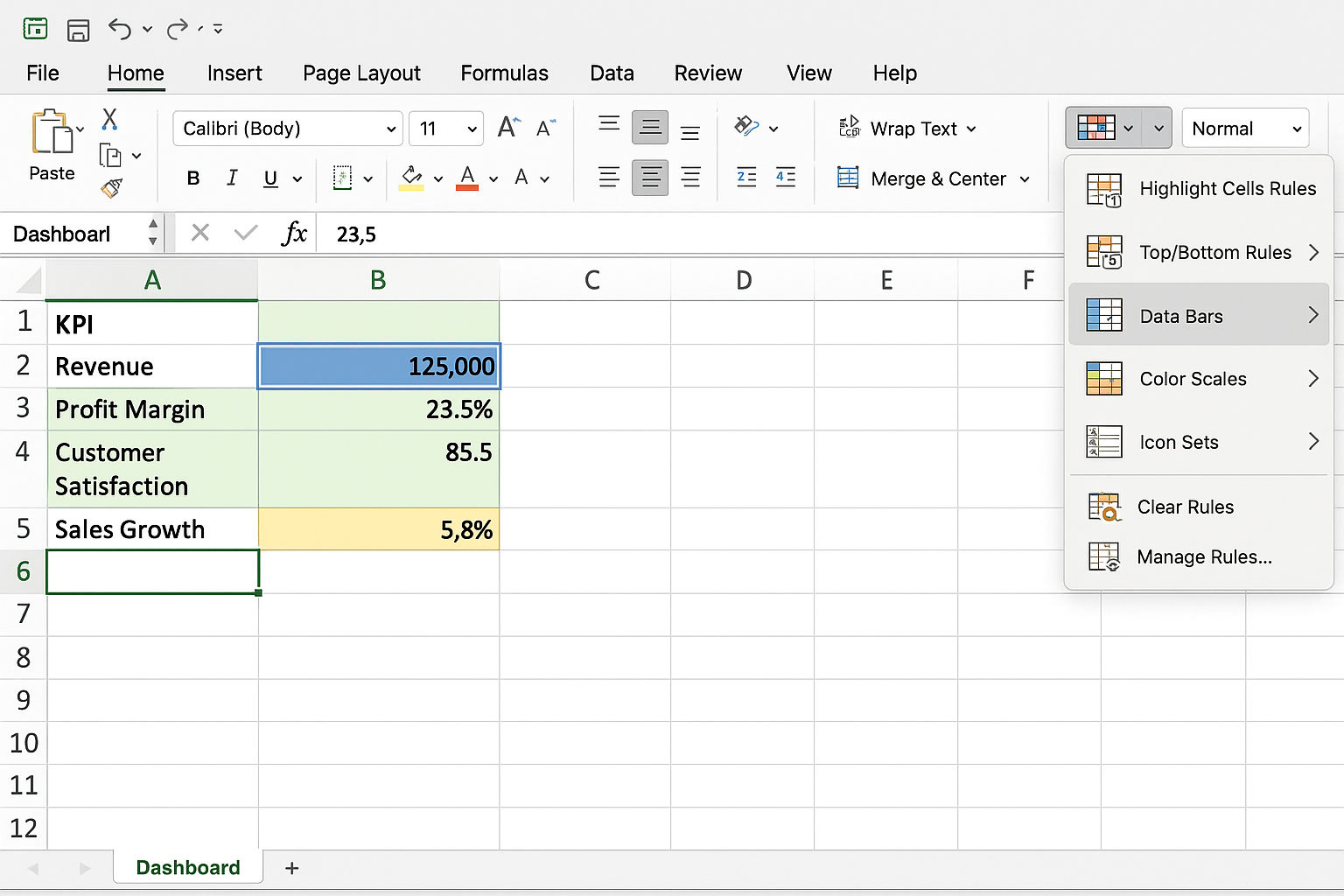1344x896 pixels.
Task: Align text left
Action: coord(609,178)
